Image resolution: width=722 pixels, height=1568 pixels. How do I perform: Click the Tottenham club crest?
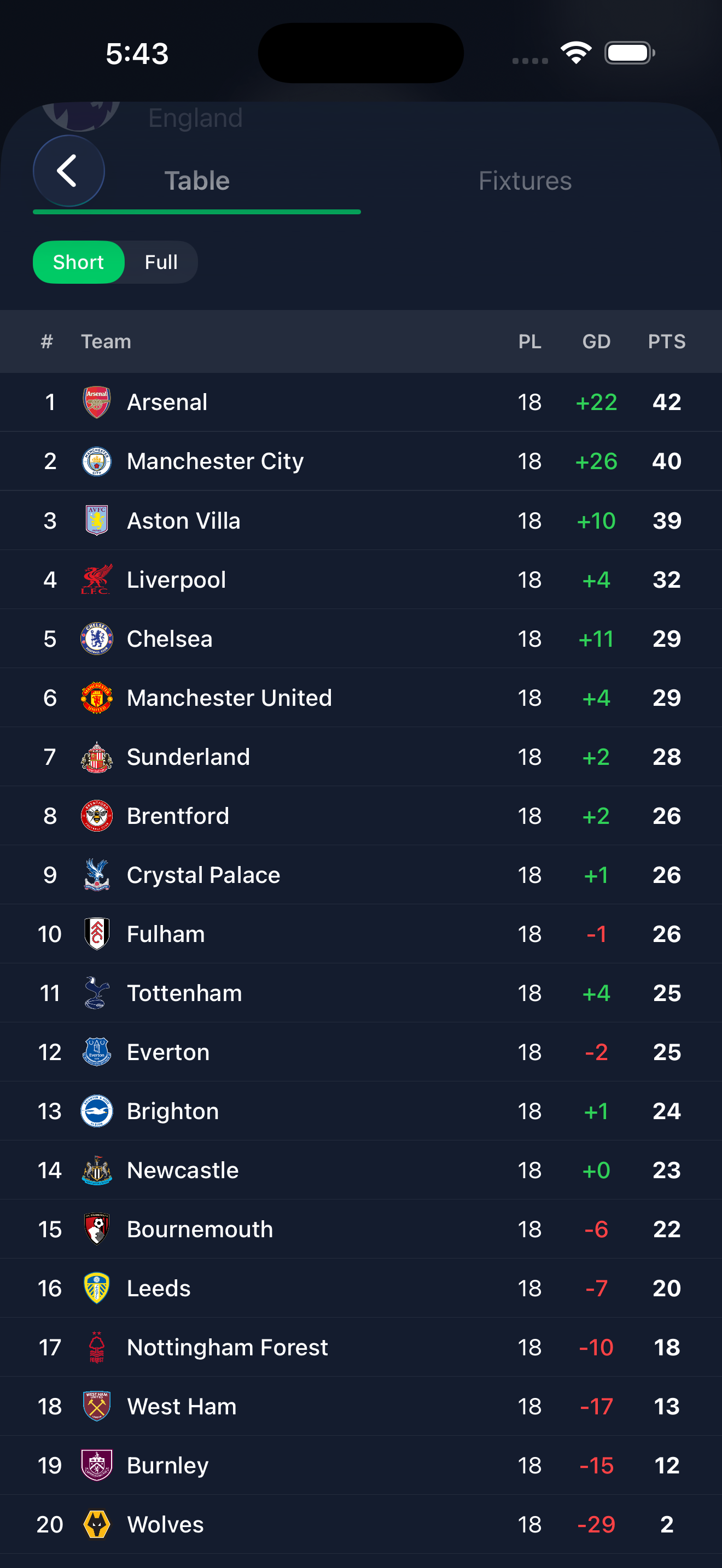pos(95,992)
